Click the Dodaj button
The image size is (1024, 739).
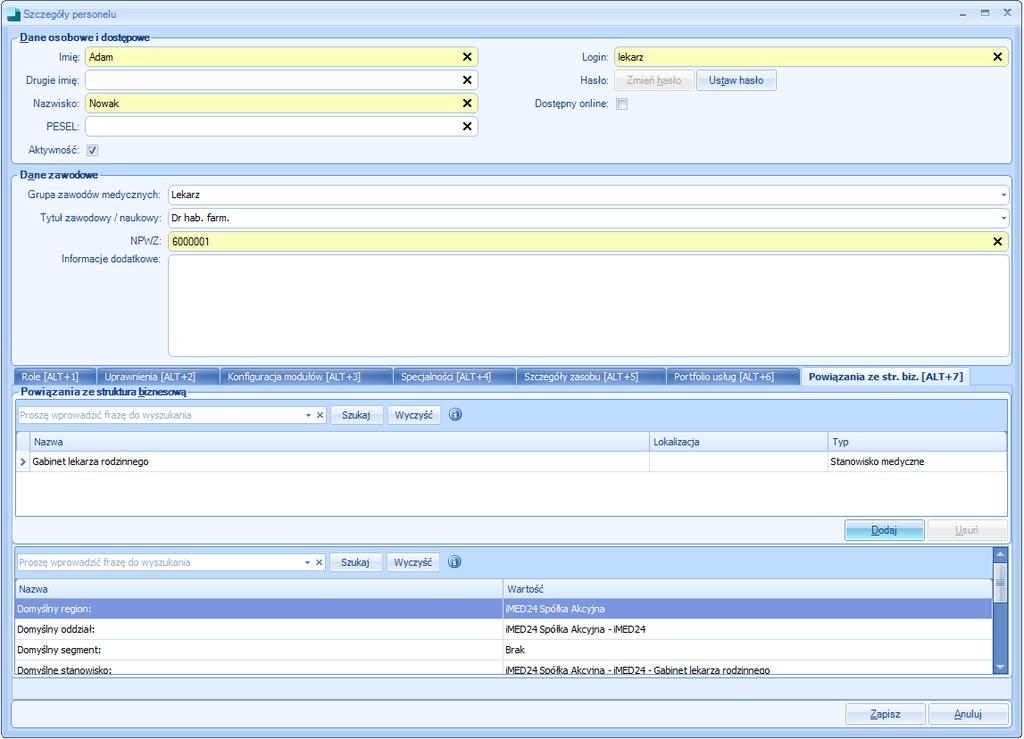884,530
